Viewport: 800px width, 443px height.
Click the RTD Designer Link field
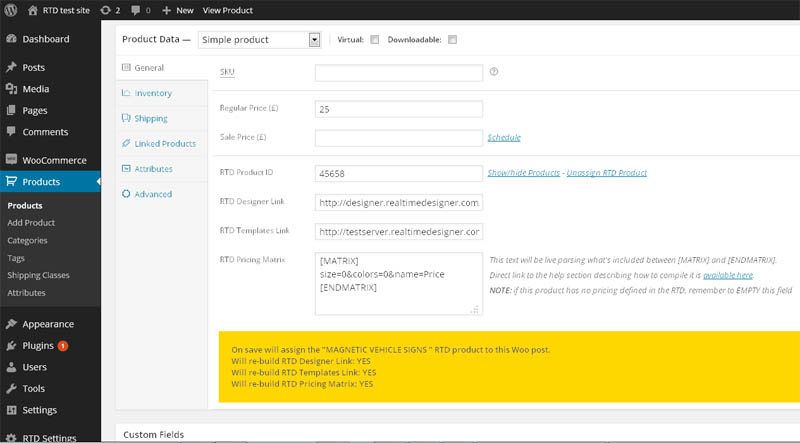[x=398, y=203]
